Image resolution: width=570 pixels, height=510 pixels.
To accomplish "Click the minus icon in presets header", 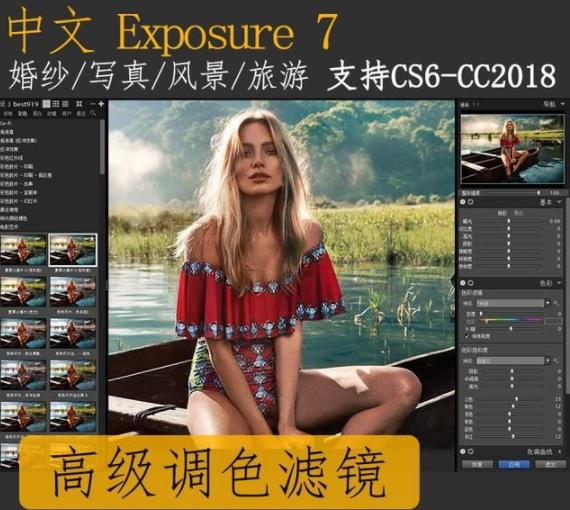I will (93, 104).
